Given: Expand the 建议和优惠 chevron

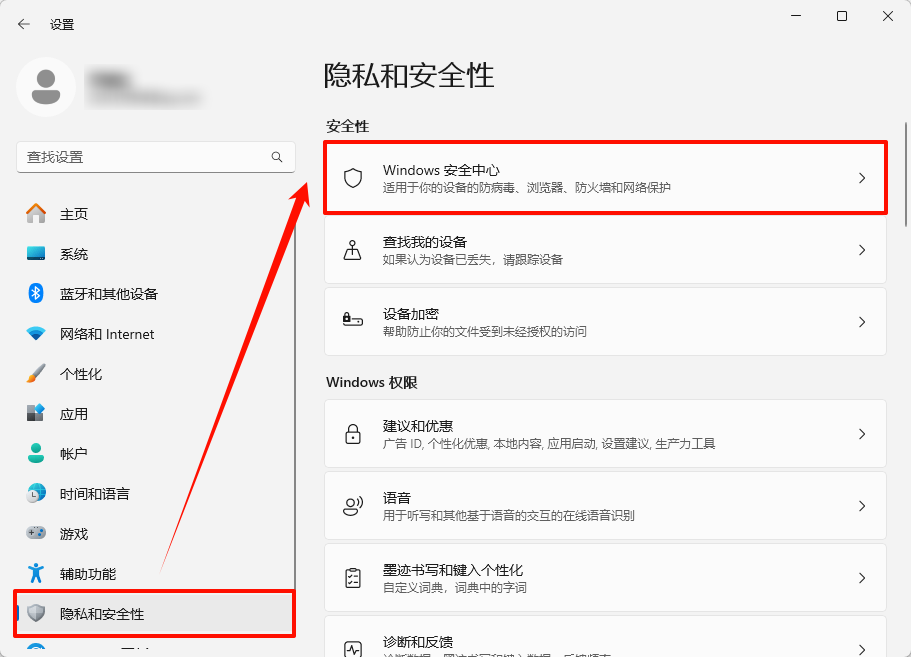Looking at the screenshot, I should point(861,433).
